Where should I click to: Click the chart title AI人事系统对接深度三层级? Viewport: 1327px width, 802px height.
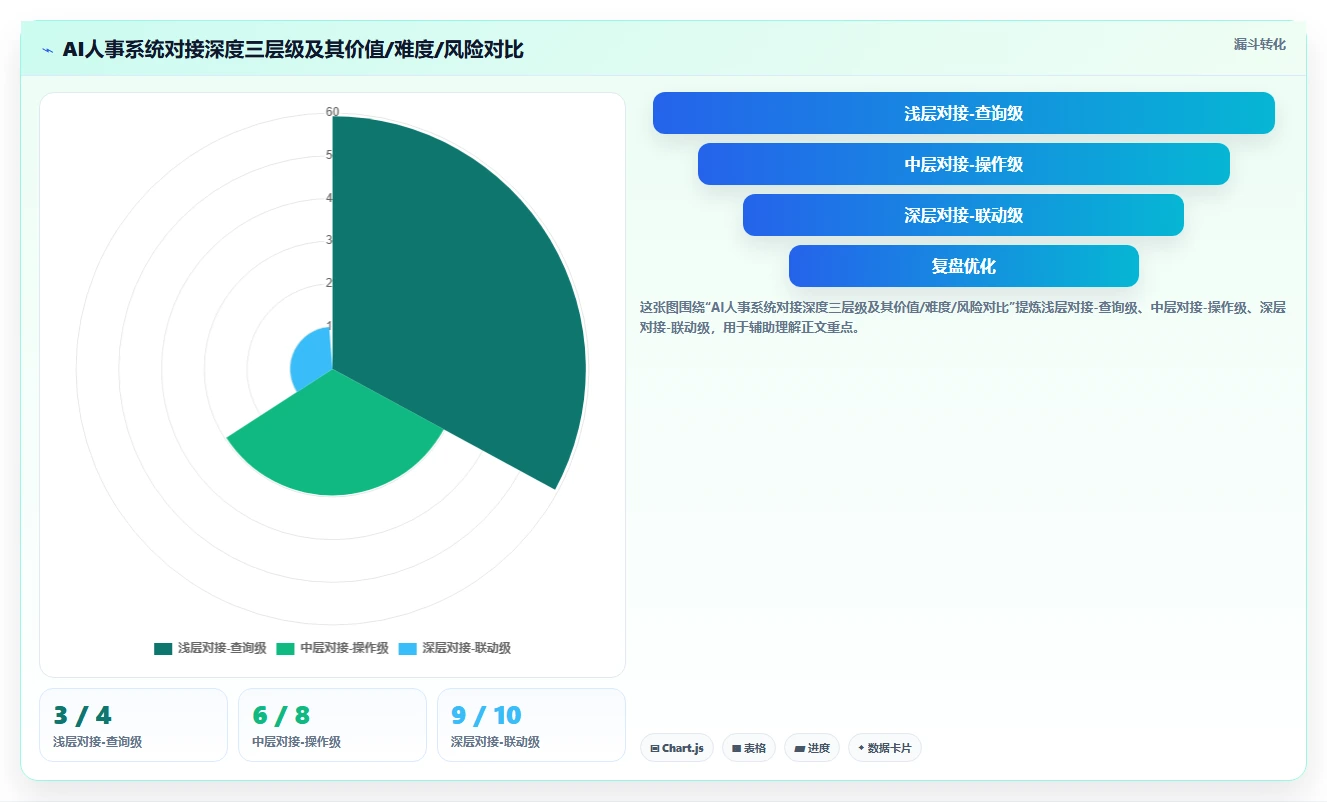coord(293,50)
